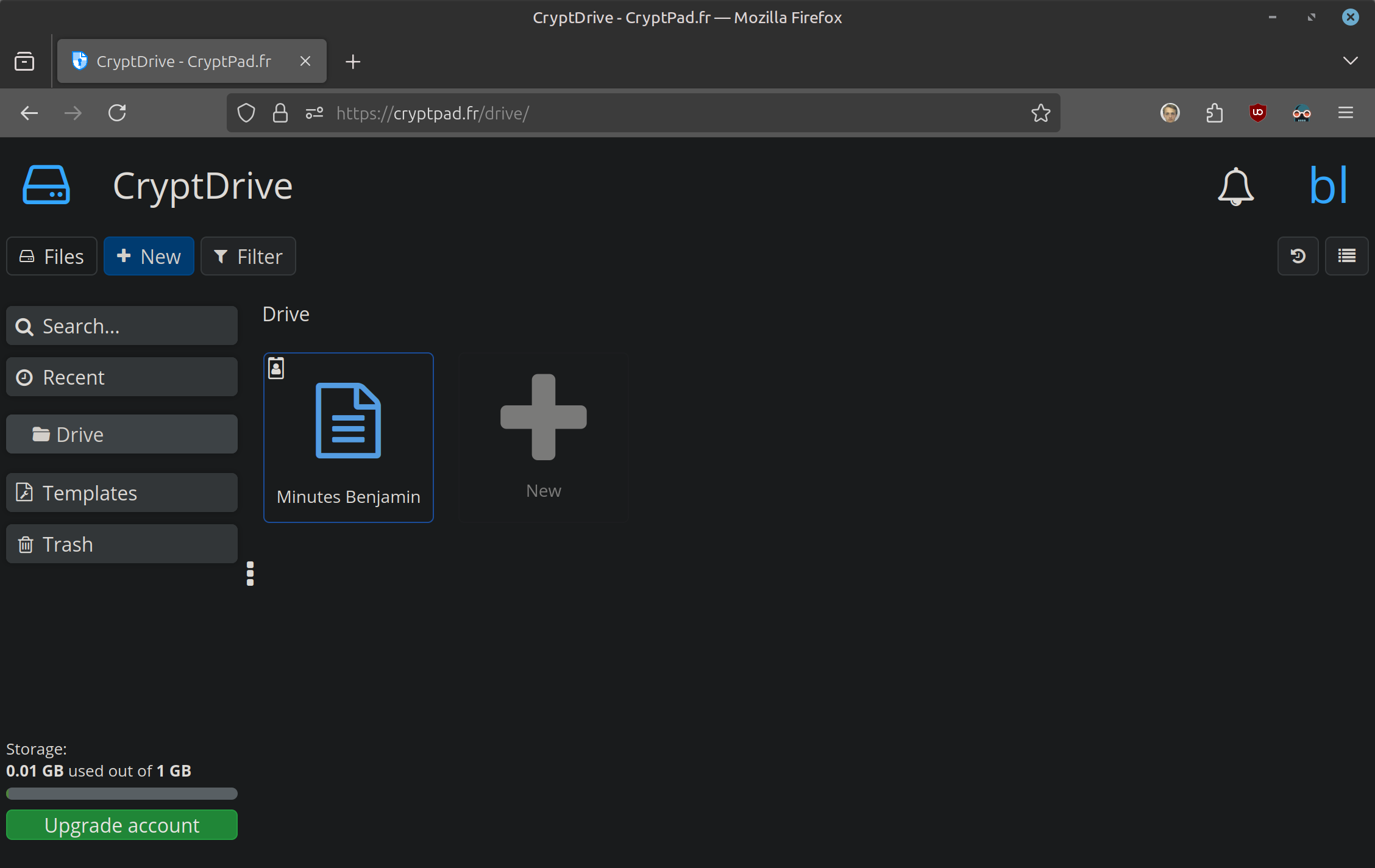Open the bl user account menu
Image resolution: width=1375 pixels, height=868 pixels.
click(1328, 186)
